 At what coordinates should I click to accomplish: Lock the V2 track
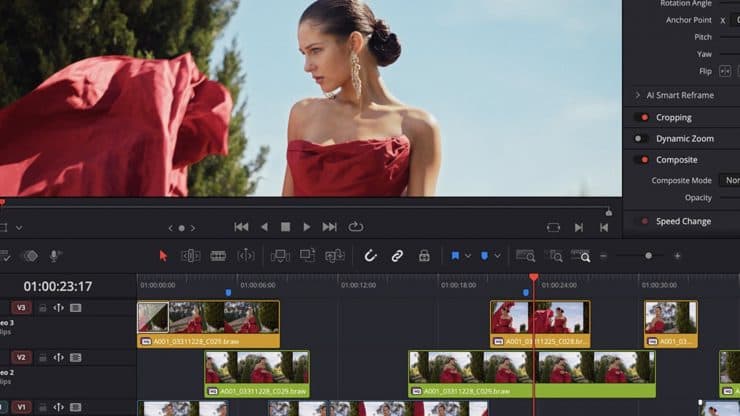coord(42,357)
